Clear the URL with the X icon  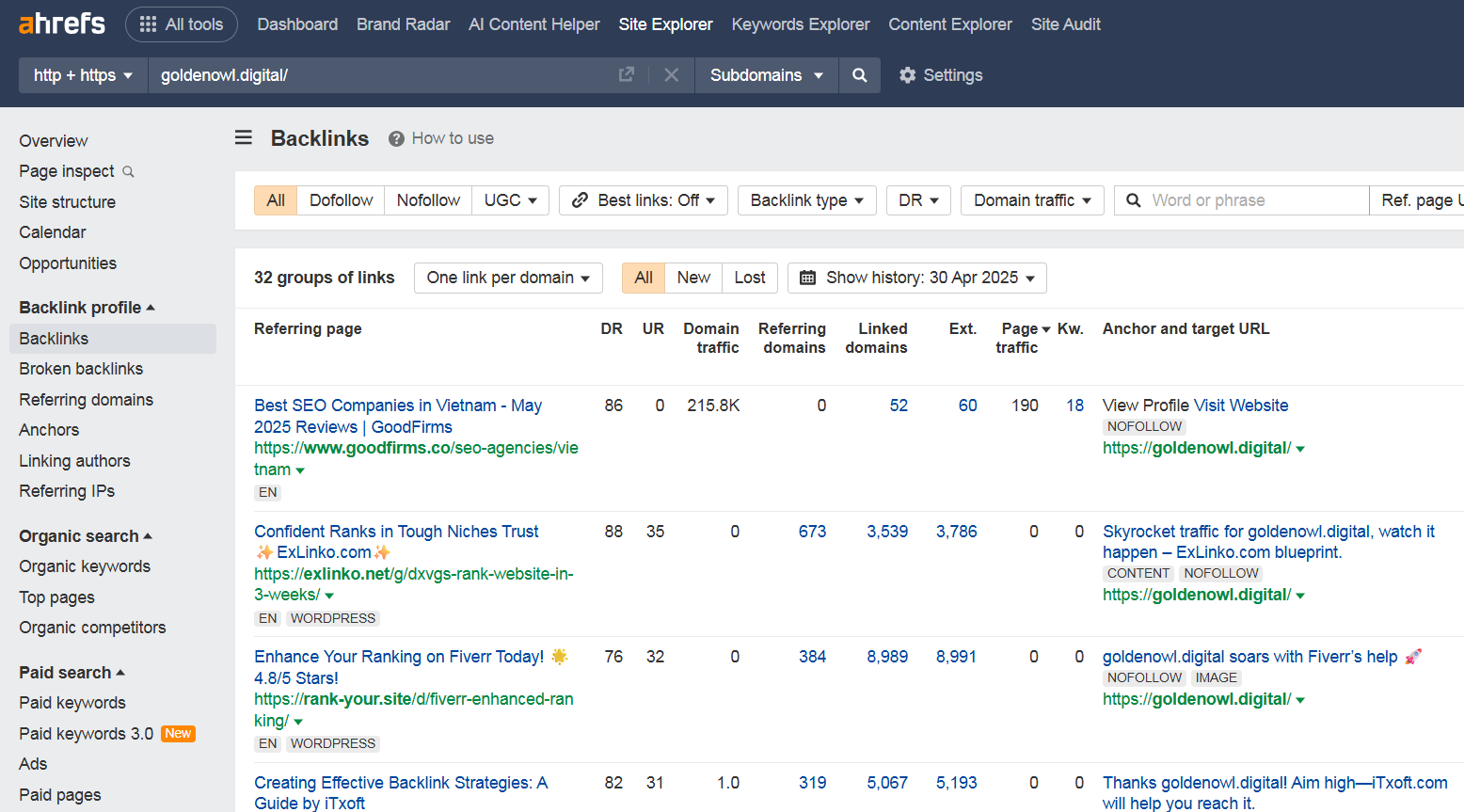[x=671, y=75]
